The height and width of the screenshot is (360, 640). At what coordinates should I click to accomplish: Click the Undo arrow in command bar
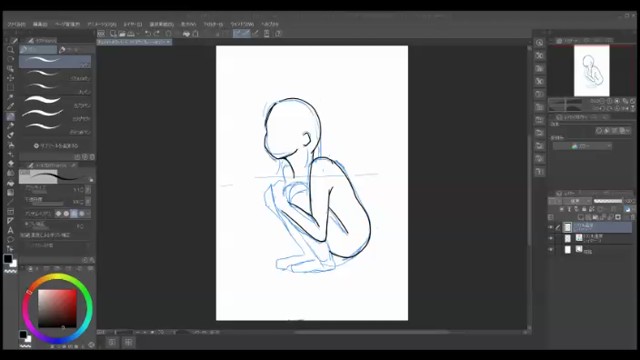(148, 34)
